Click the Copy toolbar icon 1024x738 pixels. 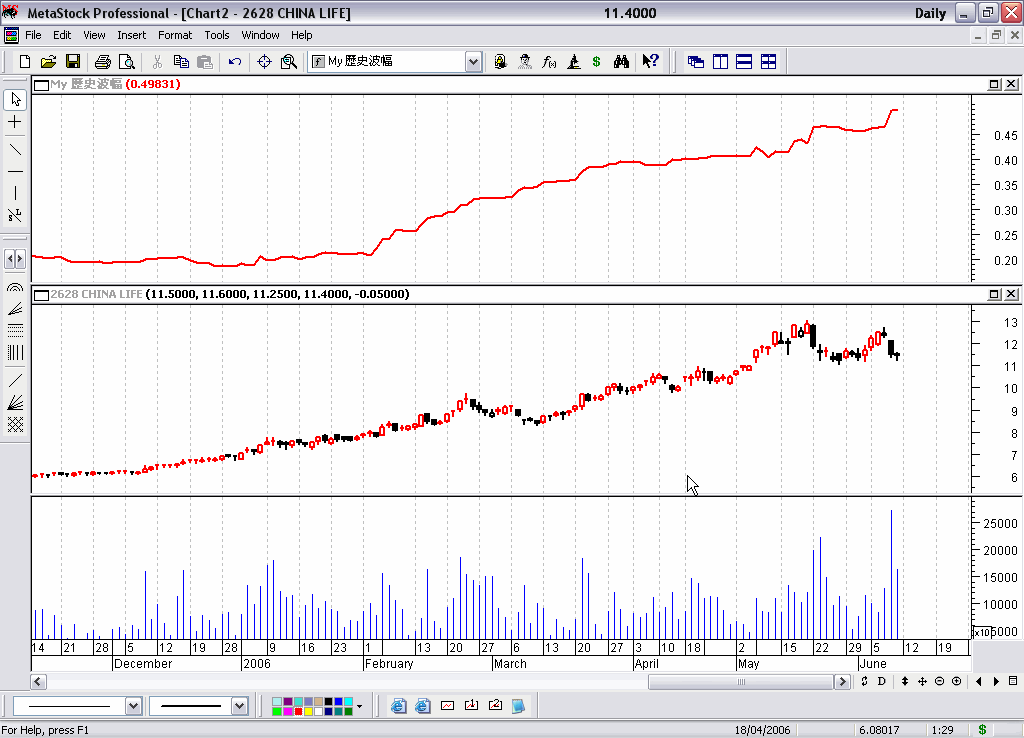(x=181, y=61)
